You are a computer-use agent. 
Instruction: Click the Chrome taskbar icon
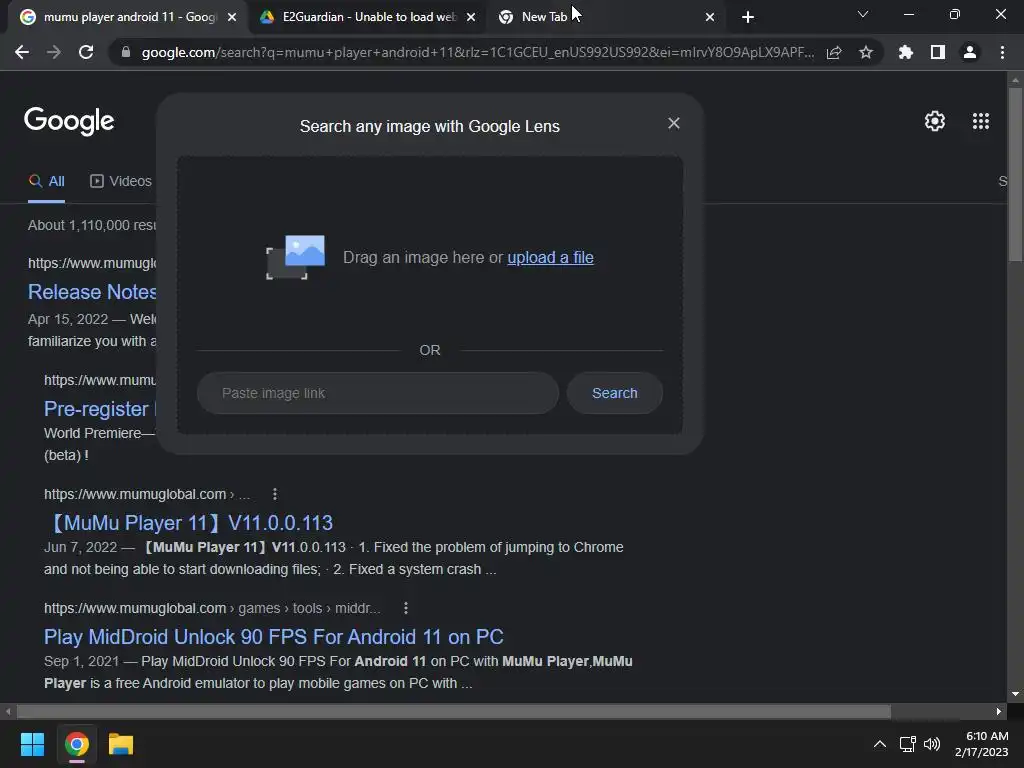pyautogui.click(x=76, y=744)
